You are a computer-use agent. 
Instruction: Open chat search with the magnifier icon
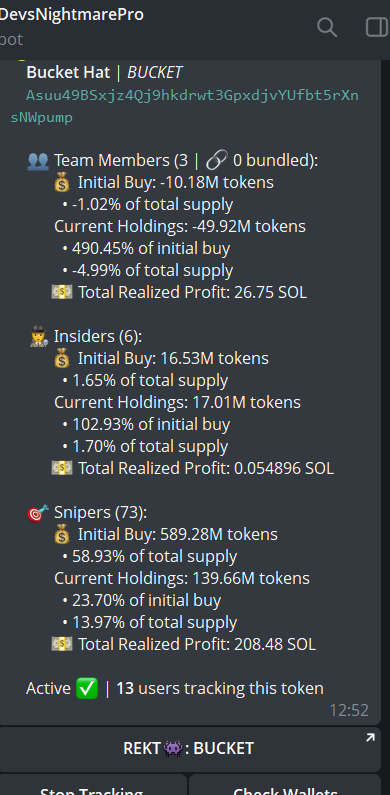(327, 27)
